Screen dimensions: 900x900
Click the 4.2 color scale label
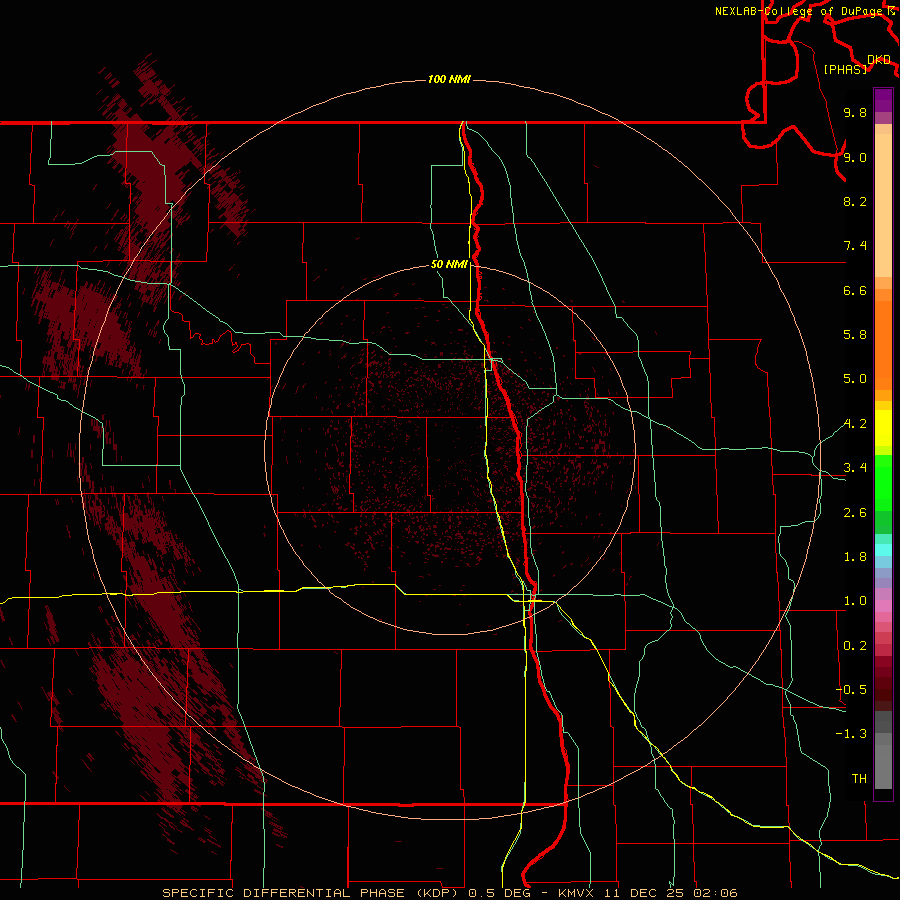(855, 424)
